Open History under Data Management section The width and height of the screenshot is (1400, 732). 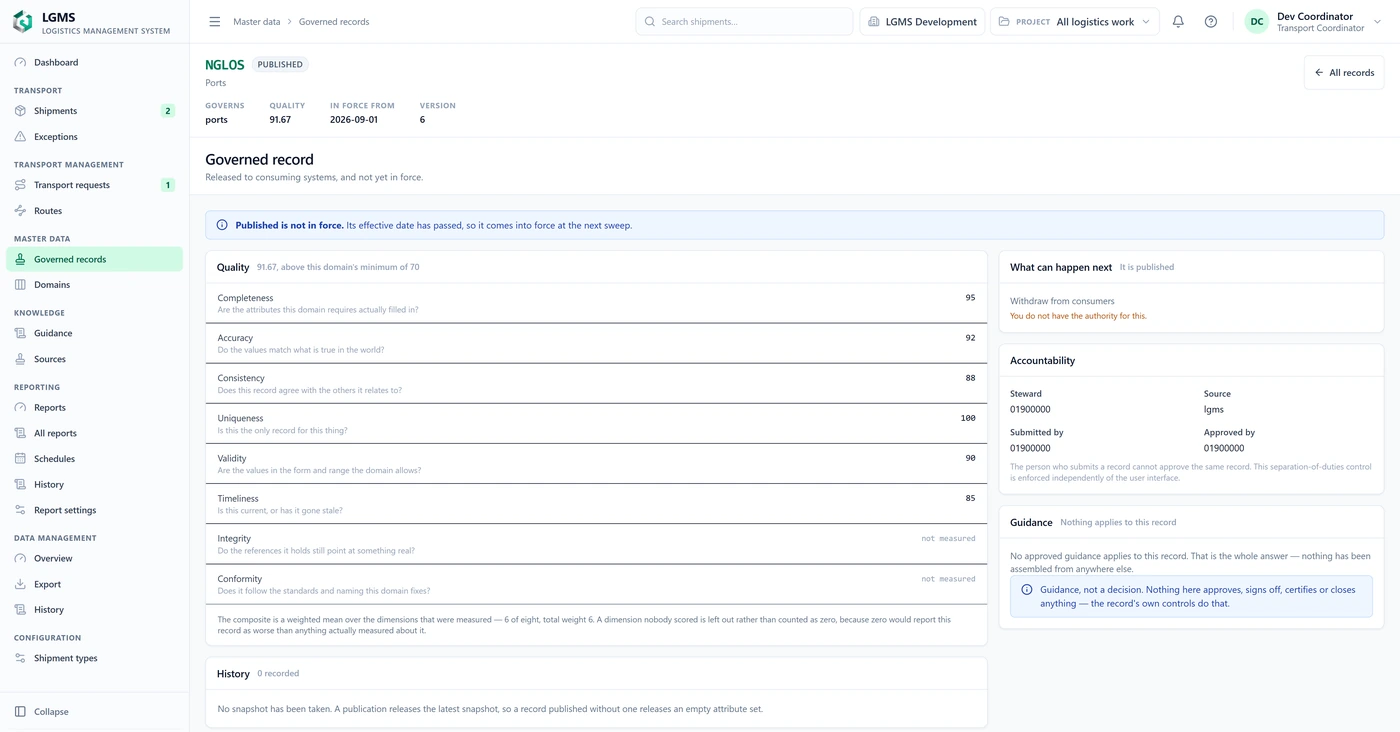[95, 610]
